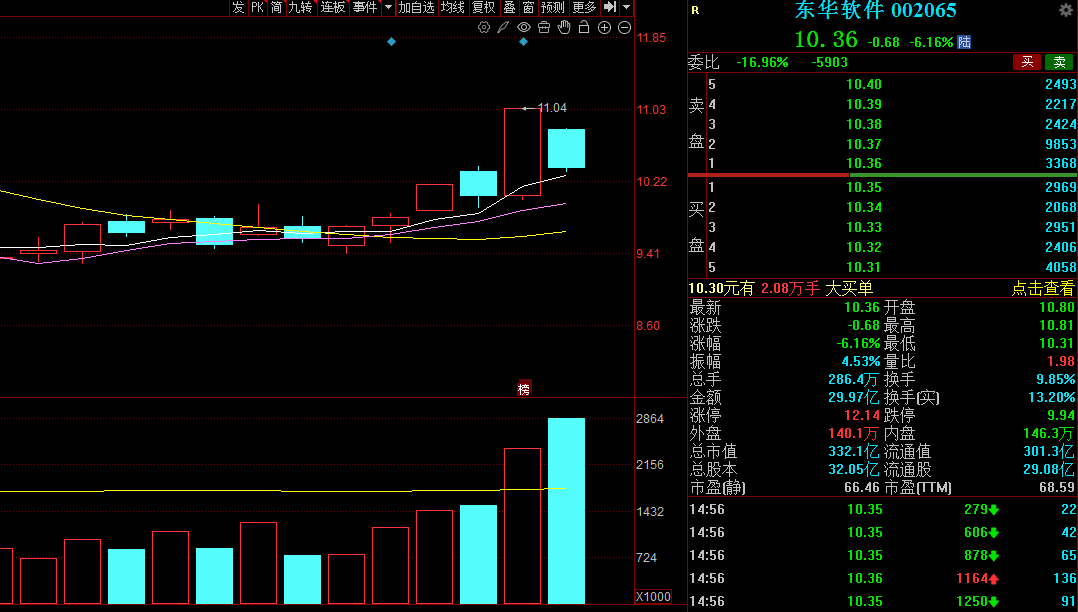Click the tick trade row with volume 1164
Screen dimensions: 1078x612
point(882,578)
